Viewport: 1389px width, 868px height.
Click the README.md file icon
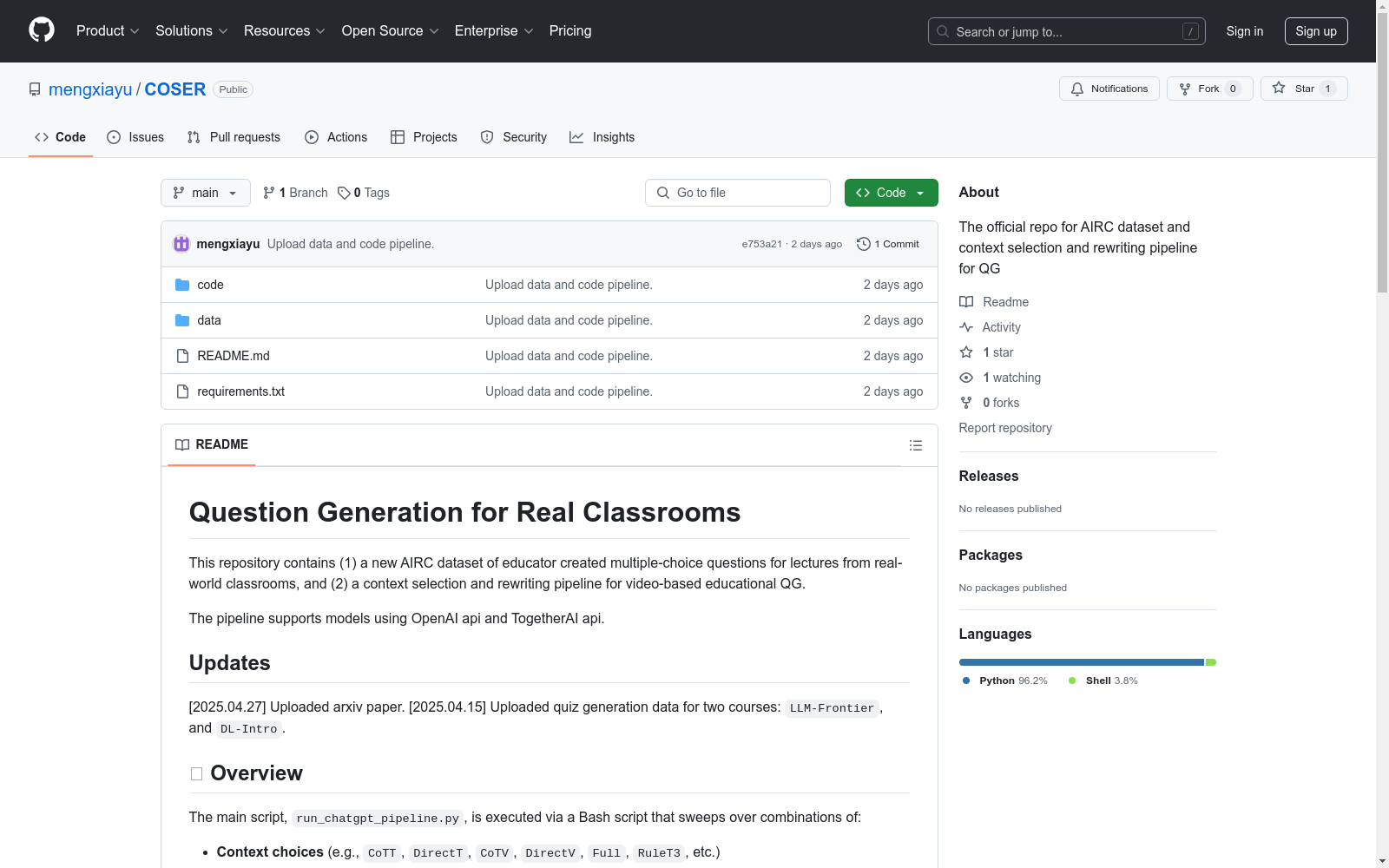point(182,356)
